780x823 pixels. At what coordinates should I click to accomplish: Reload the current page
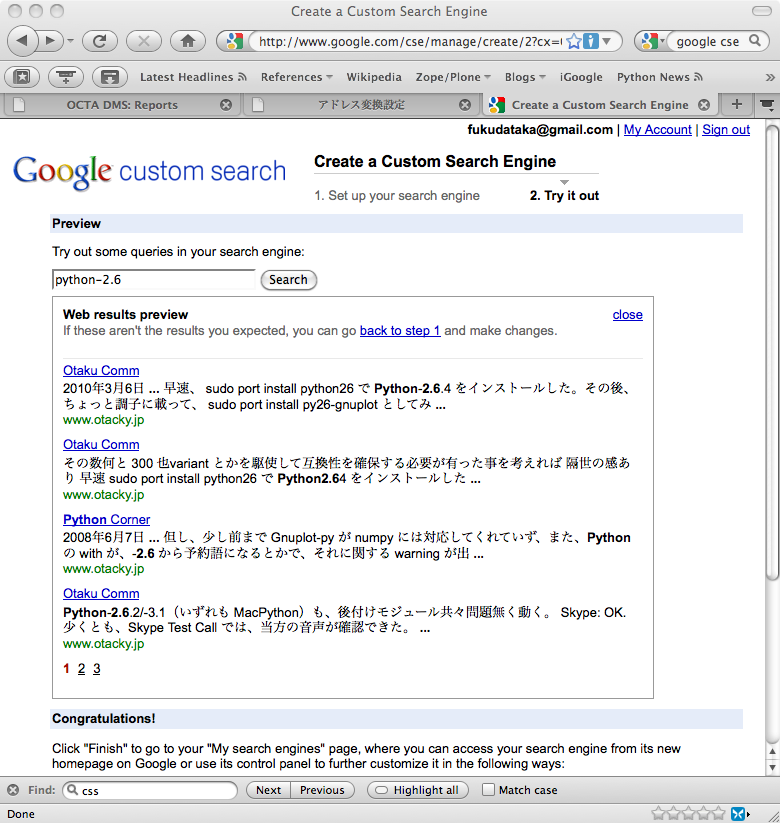click(99, 41)
